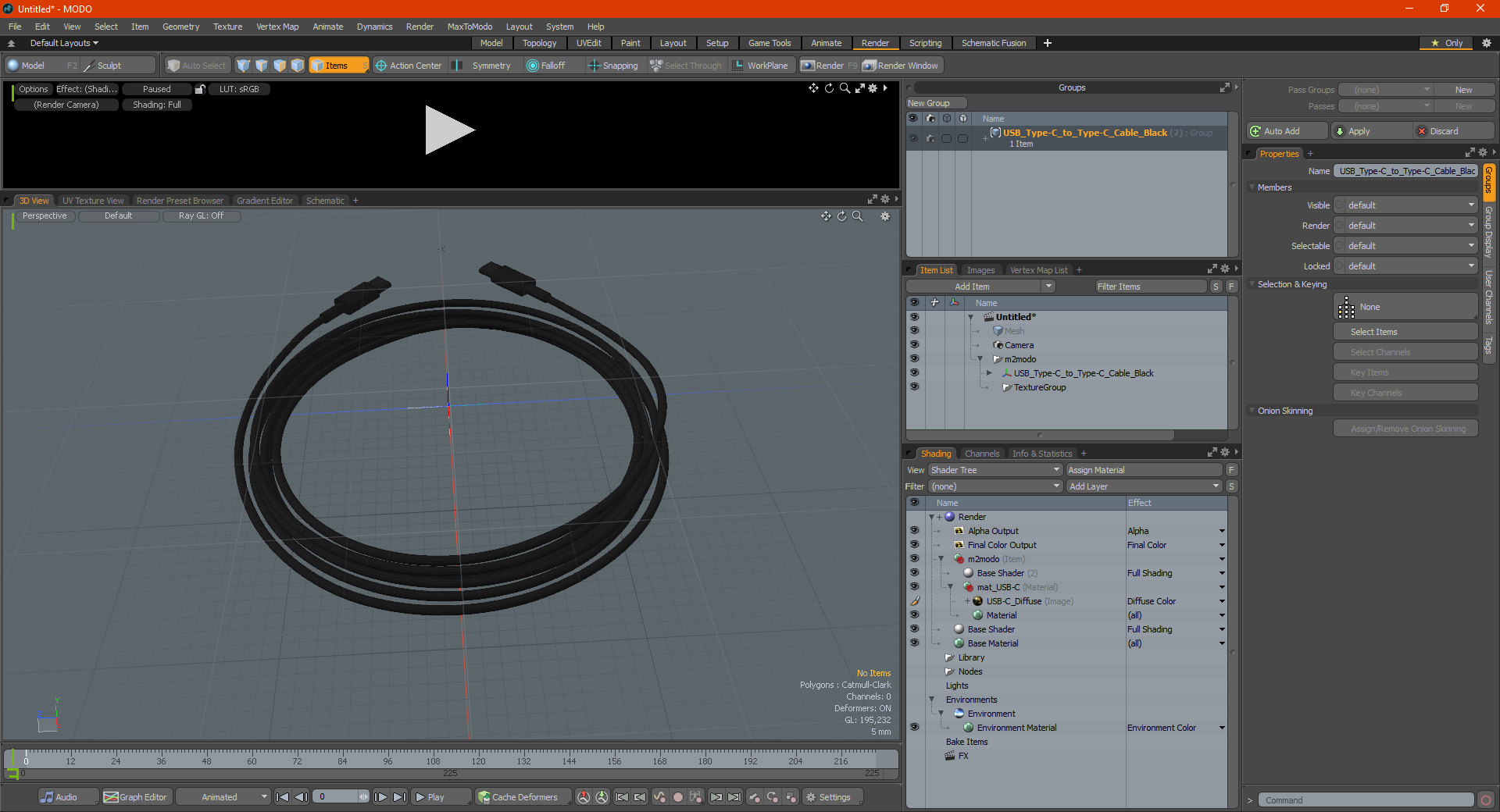
Task: Open the Render Window
Action: click(x=901, y=66)
